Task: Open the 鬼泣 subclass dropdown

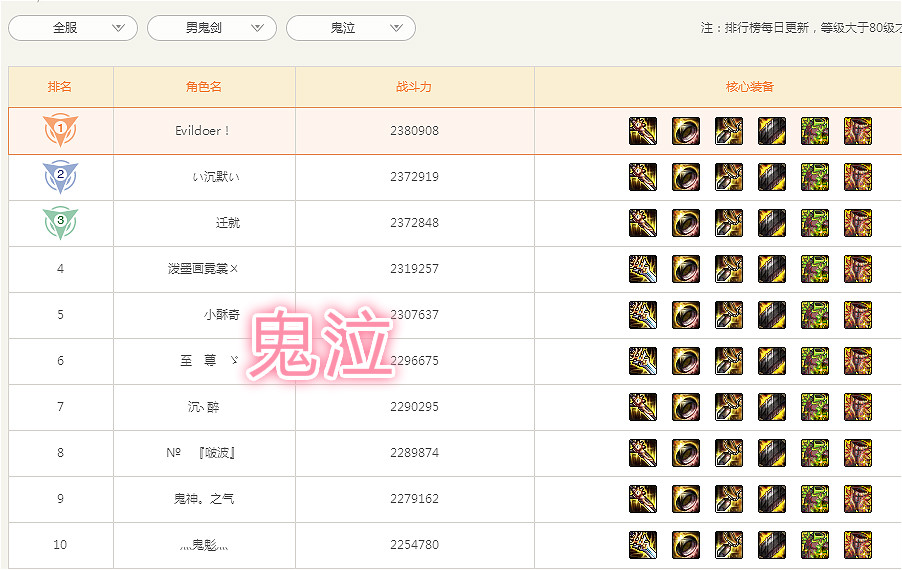Action: point(350,28)
